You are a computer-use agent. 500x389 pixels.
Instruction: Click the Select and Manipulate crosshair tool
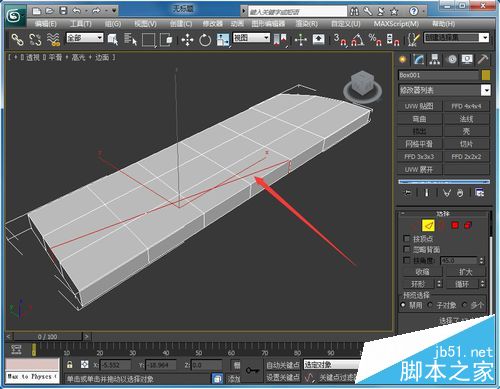[301, 40]
